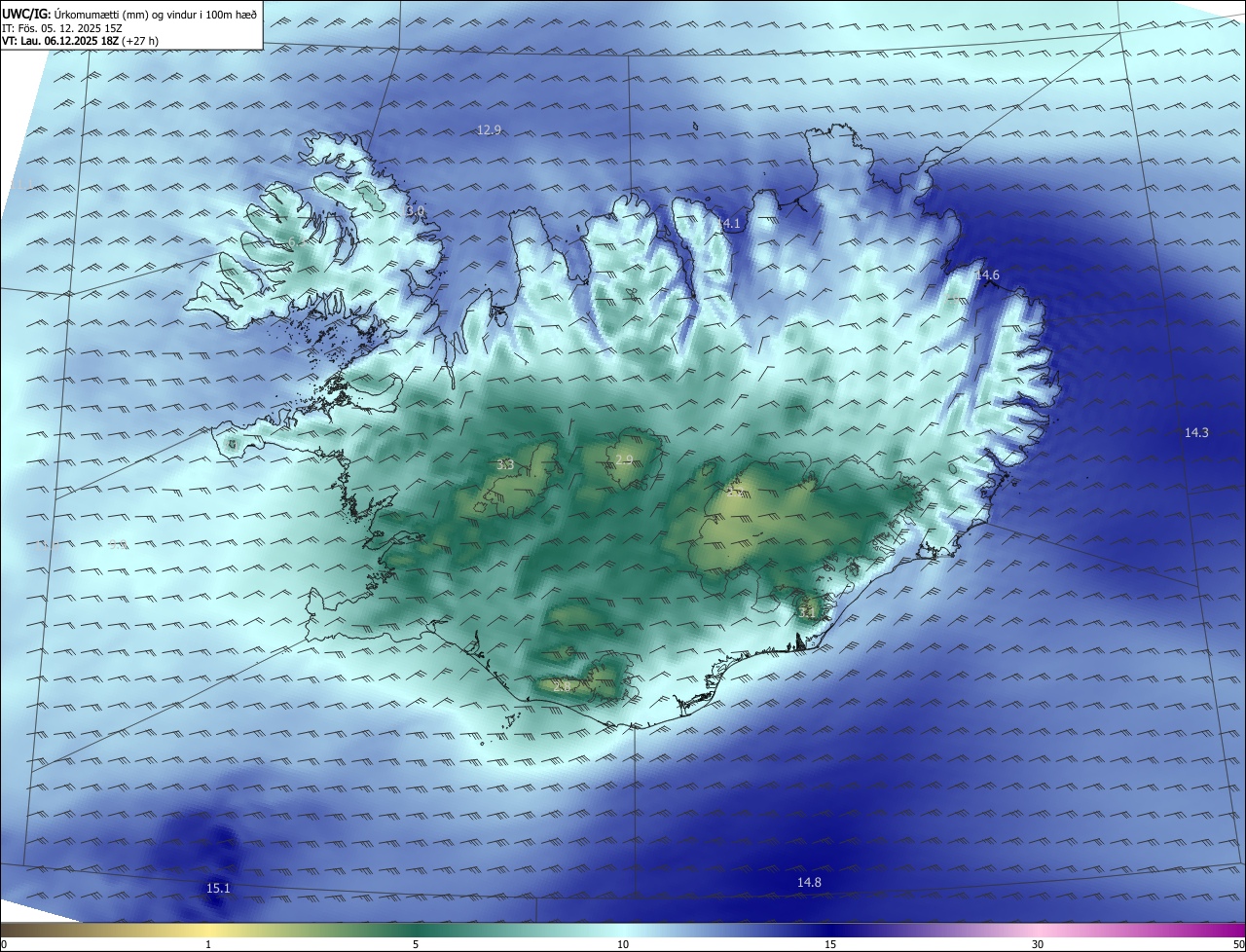Viewport: 1246px width, 952px height.
Task: Click the title 'Úrkomumætti (mm) og vindur i 100m hæð'
Action: tap(156, 14)
